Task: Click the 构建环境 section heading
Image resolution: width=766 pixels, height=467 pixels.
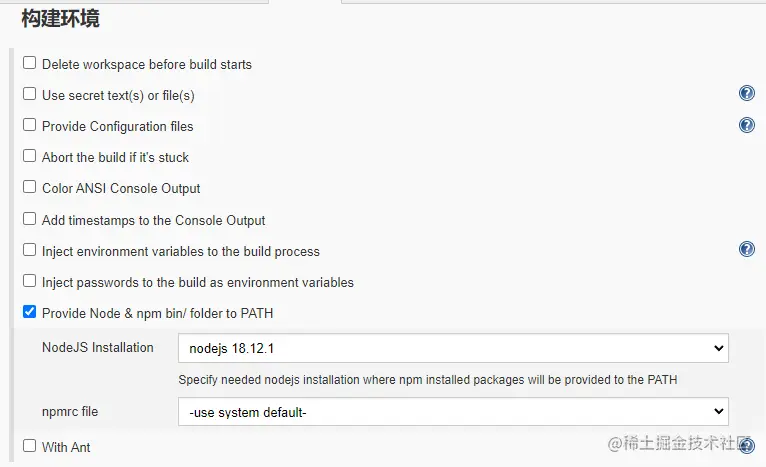Action: click(60, 18)
